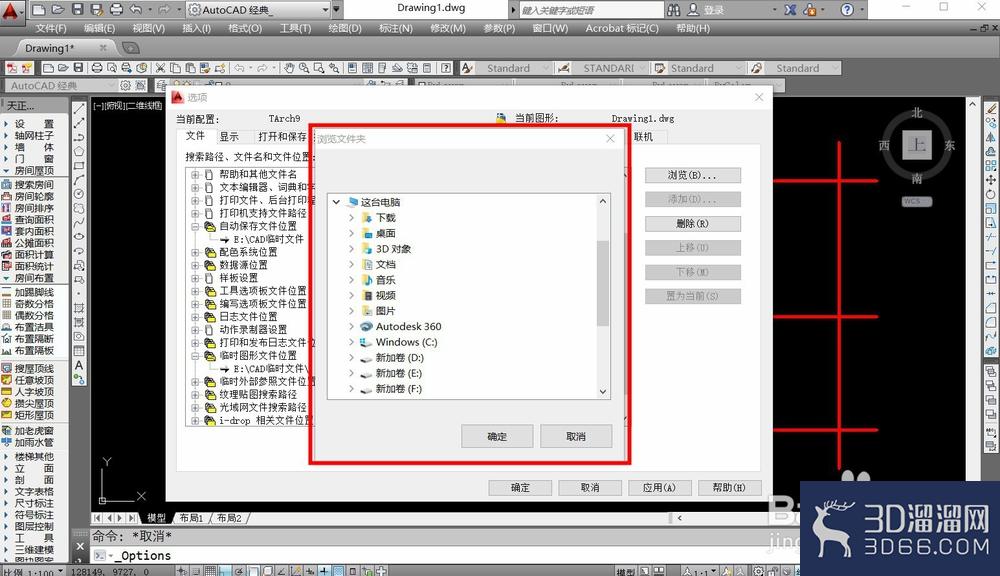Select the Ellipse tool in draw toolbar

(x=79, y=236)
